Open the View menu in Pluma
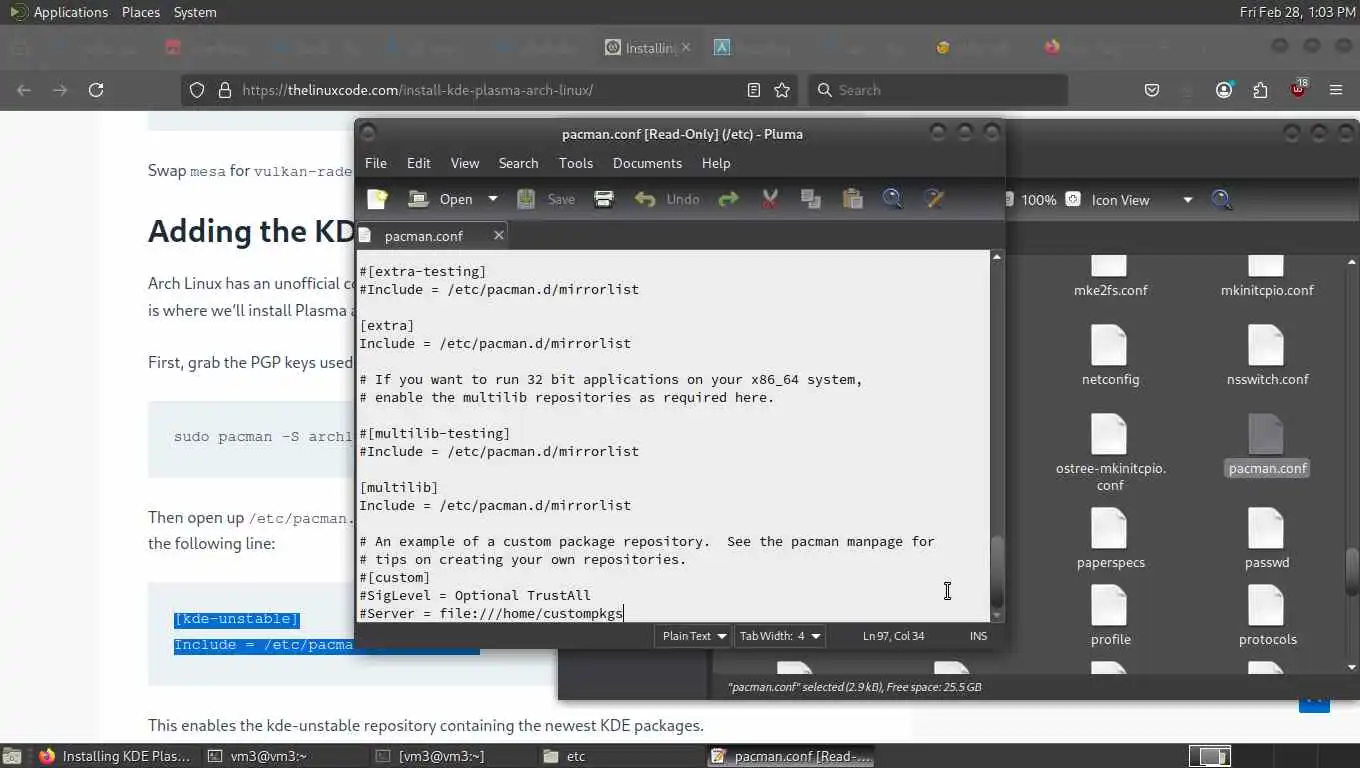This screenshot has width=1360, height=768. pyautogui.click(x=465, y=163)
